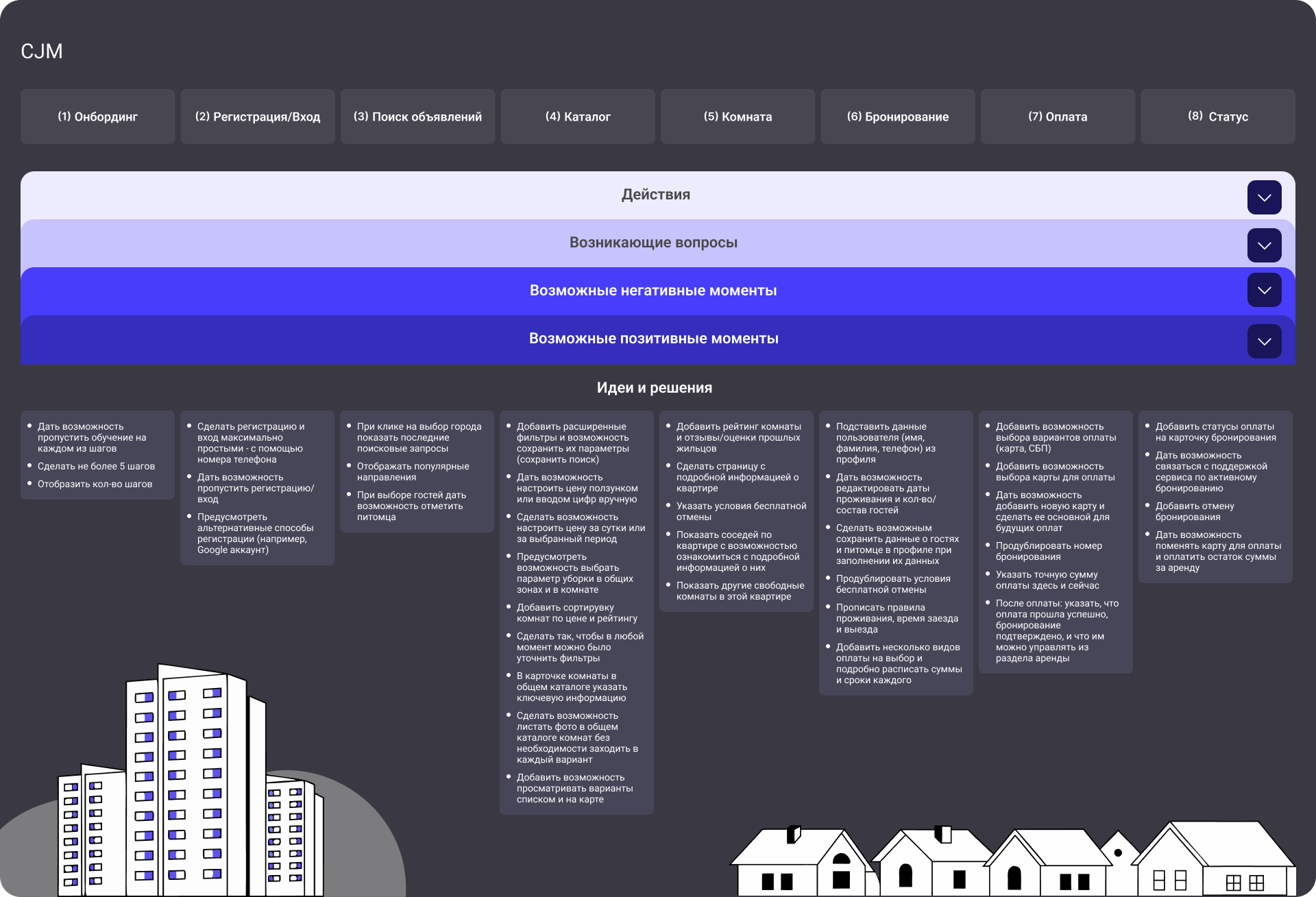
Task: Select the (7) Оплата stage tab
Action: (1058, 116)
